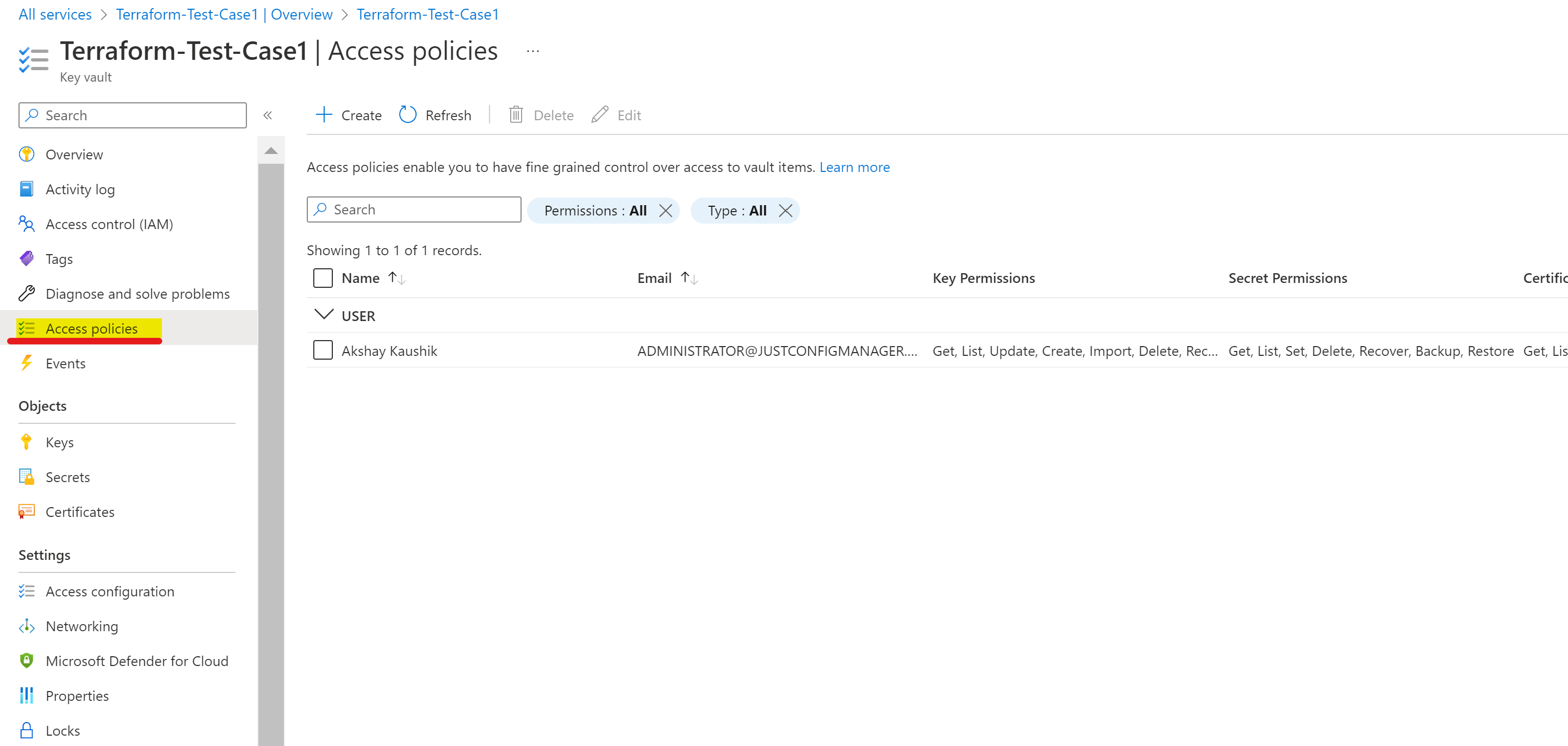Open Microsoft Defender for Cloud
The width and height of the screenshot is (1568, 746).
point(137,661)
